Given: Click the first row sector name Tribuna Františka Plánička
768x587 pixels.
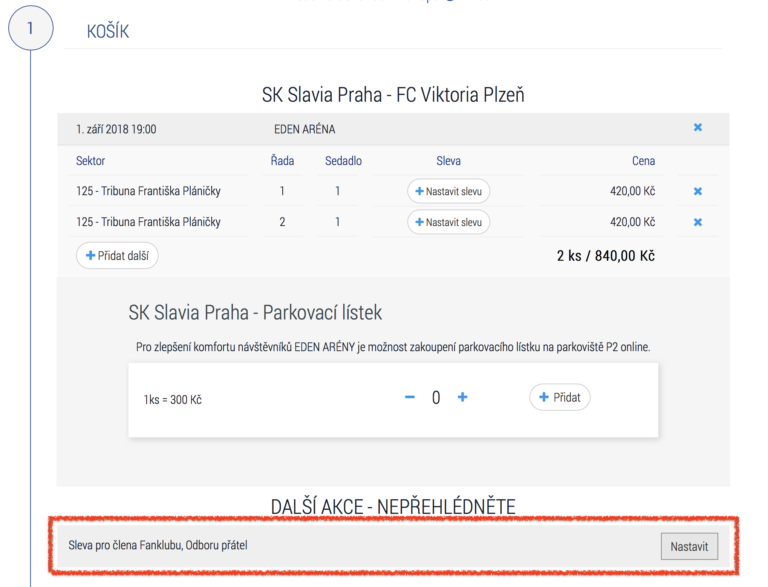Looking at the screenshot, I should coord(148,191).
